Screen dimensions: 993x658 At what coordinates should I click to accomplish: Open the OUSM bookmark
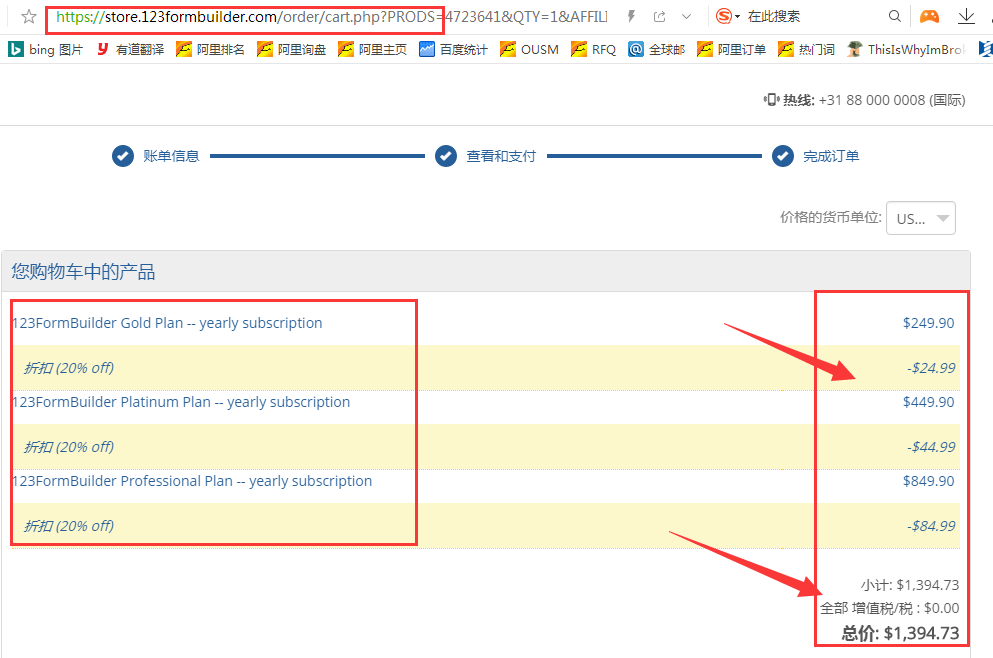pos(529,49)
